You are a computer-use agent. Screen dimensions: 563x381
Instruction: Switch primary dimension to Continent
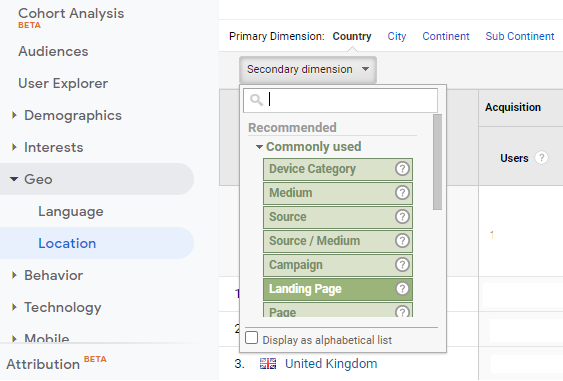coord(446,36)
